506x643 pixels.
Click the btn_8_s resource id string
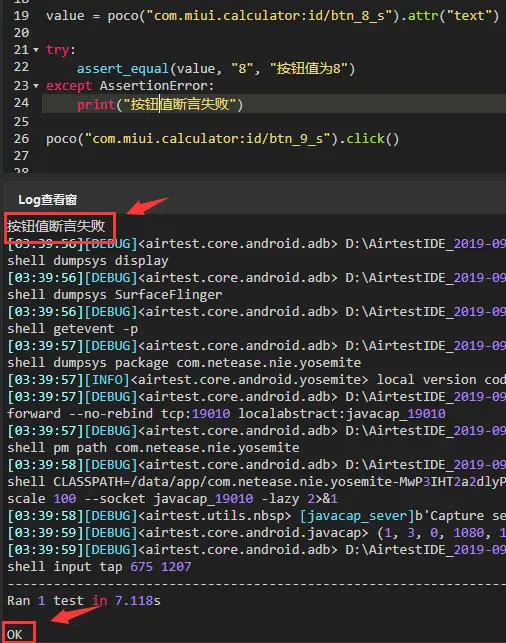[269, 16]
